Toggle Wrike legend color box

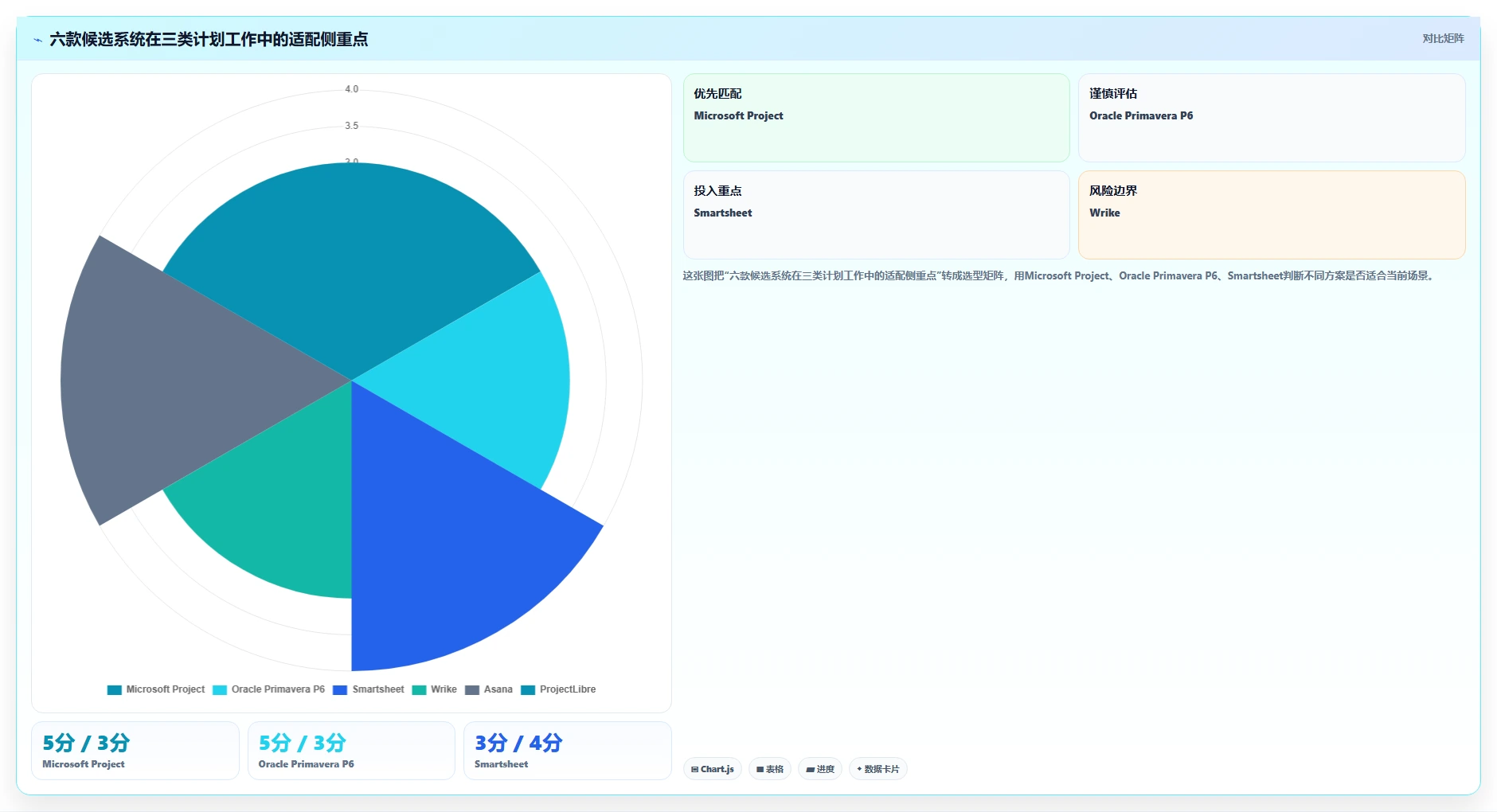[x=419, y=689]
